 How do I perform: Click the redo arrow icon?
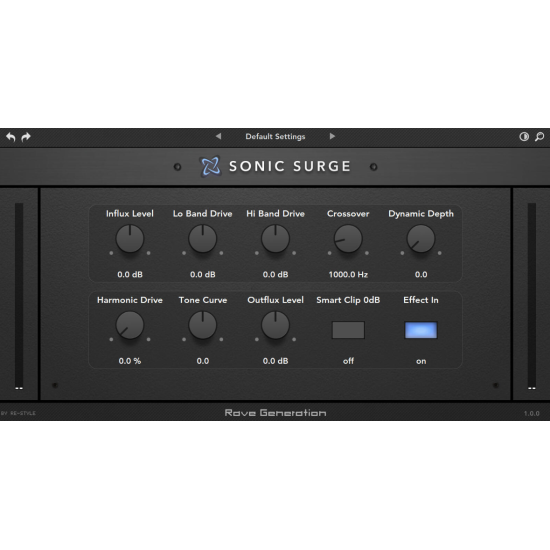tap(26, 137)
